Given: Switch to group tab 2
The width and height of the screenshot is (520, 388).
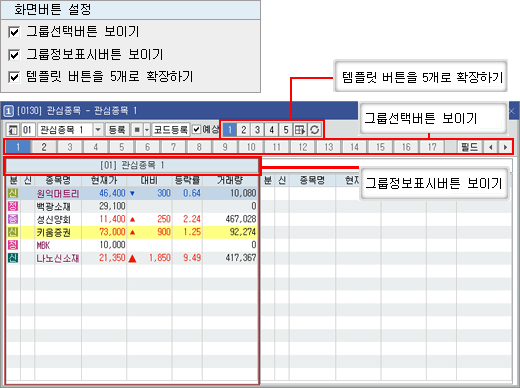Looking at the screenshot, I should [44, 147].
